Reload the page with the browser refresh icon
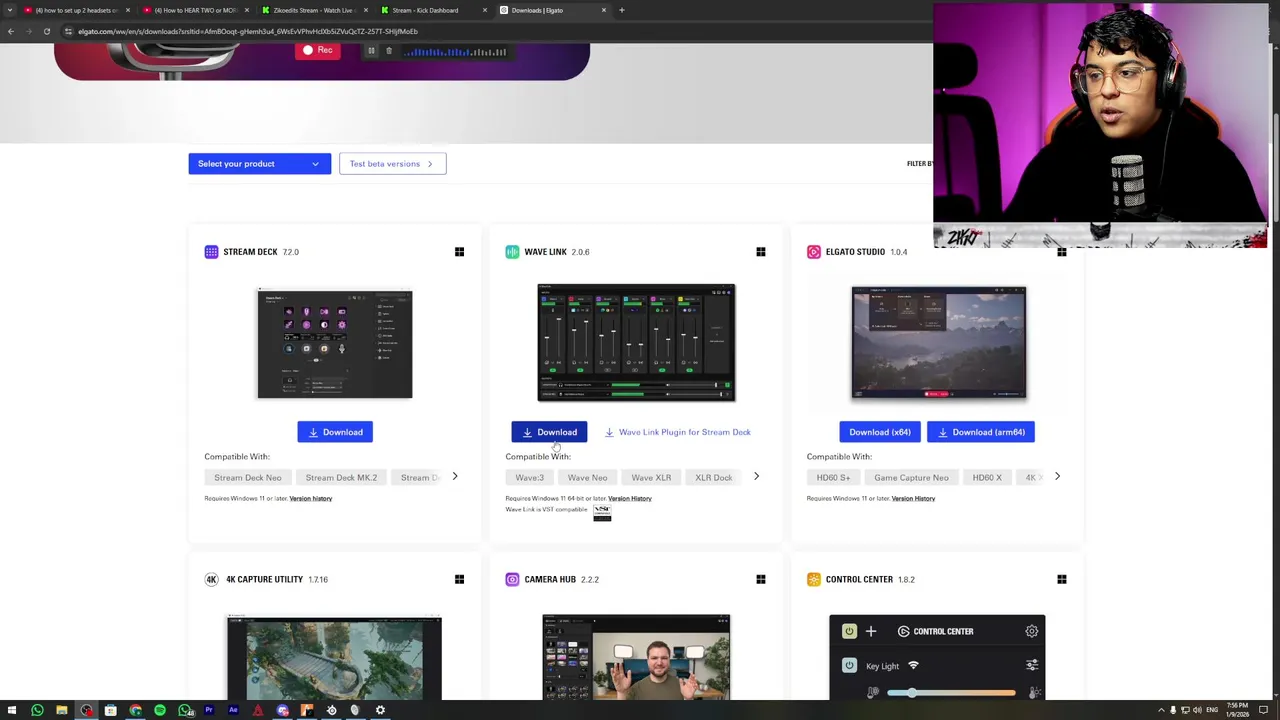Viewport: 1280px width, 720px height. (x=46, y=31)
